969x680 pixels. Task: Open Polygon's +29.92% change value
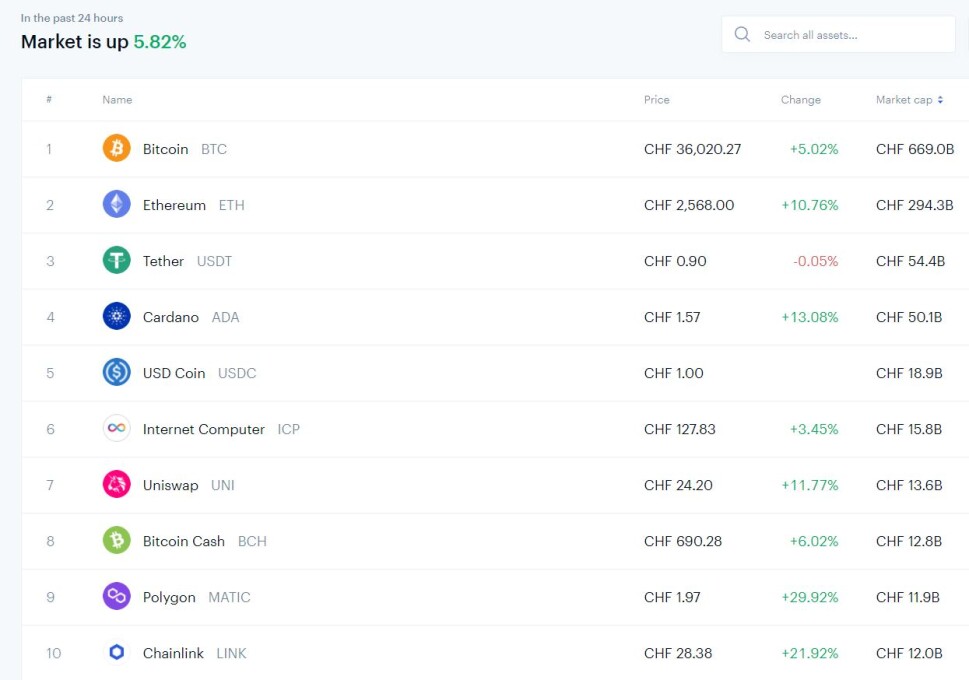pyautogui.click(x=810, y=597)
